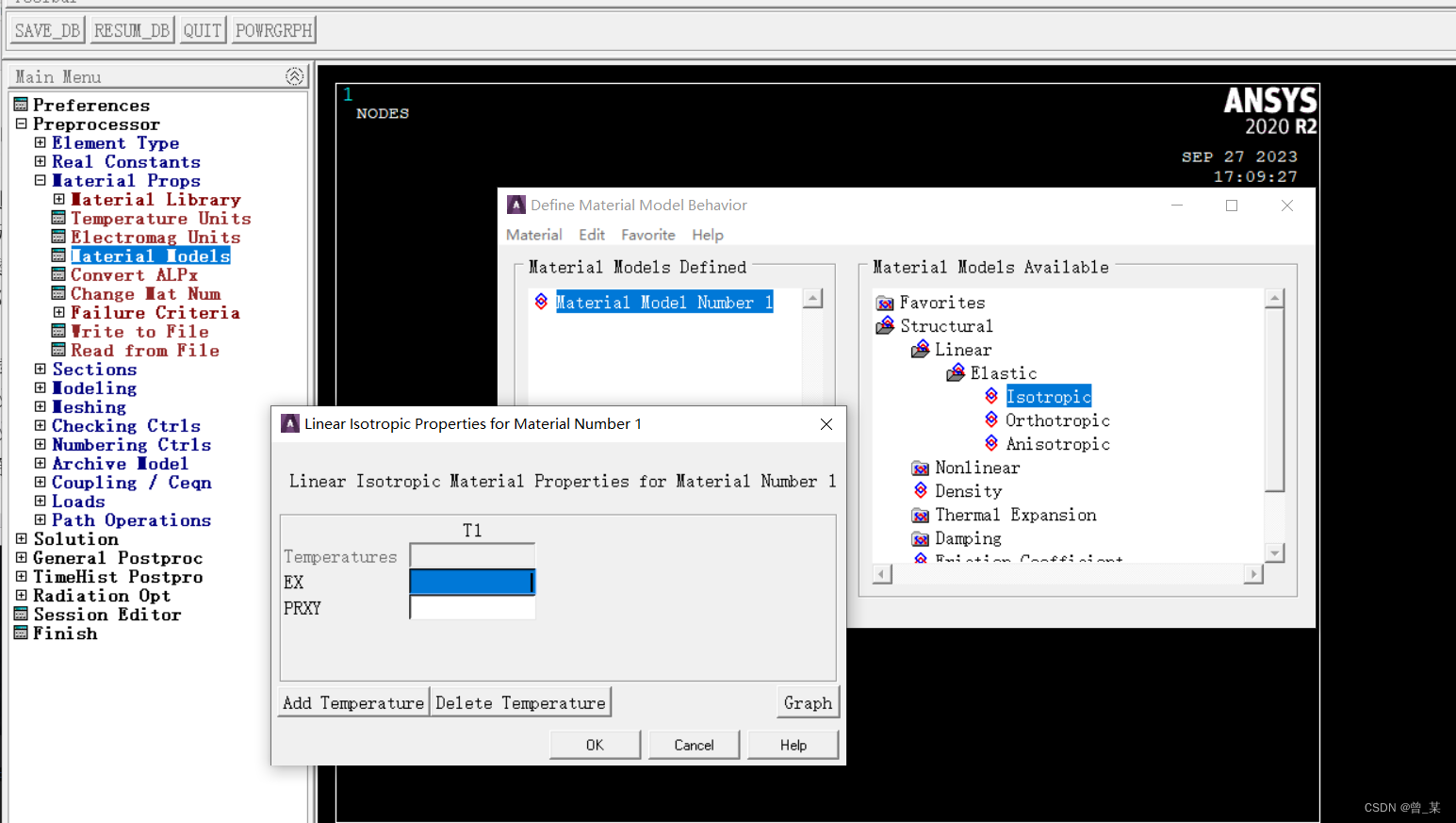Click the SAVE_DB toolbar button
1456x823 pixels.
point(47,30)
